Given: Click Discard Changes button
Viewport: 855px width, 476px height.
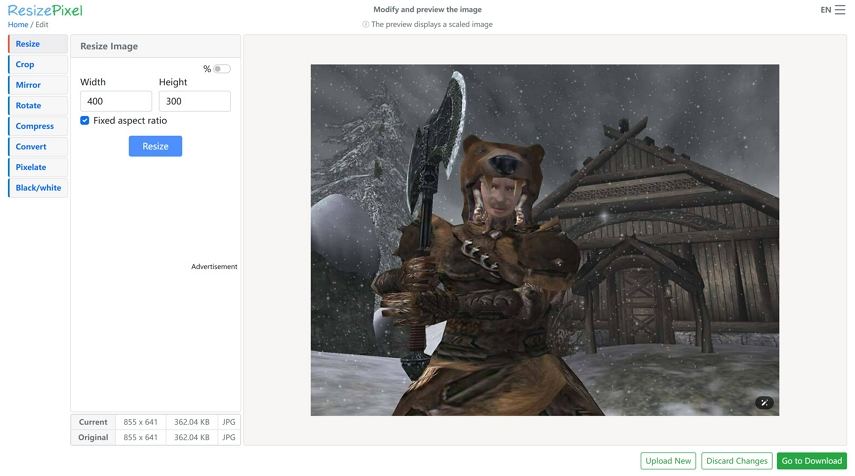Looking at the screenshot, I should [737, 461].
